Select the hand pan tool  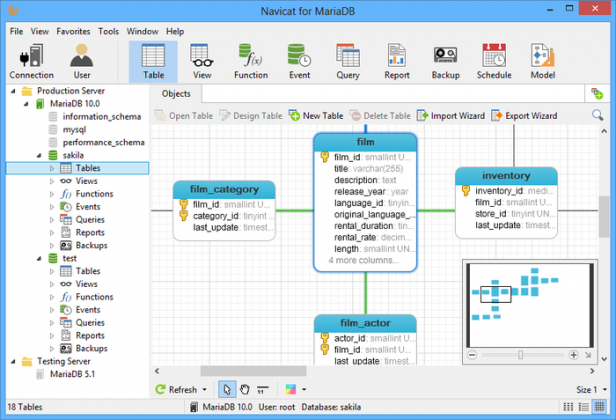pyautogui.click(x=245, y=390)
